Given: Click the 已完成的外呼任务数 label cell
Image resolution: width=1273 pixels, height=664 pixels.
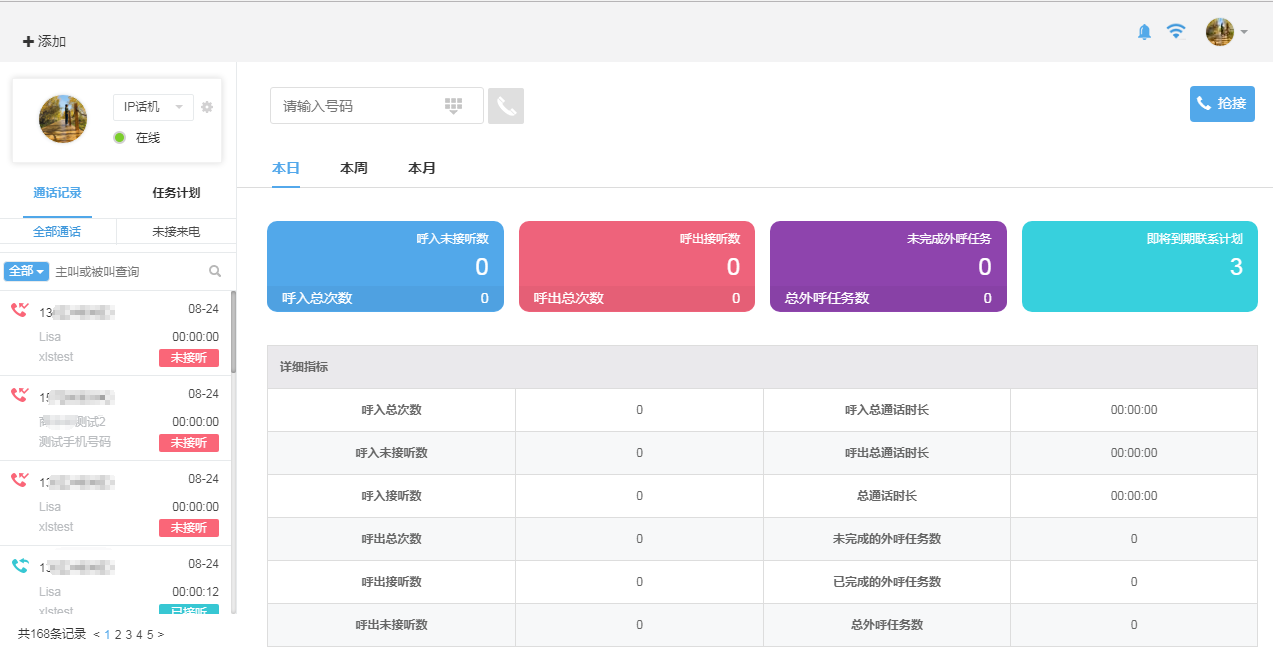Looking at the screenshot, I should [x=887, y=582].
